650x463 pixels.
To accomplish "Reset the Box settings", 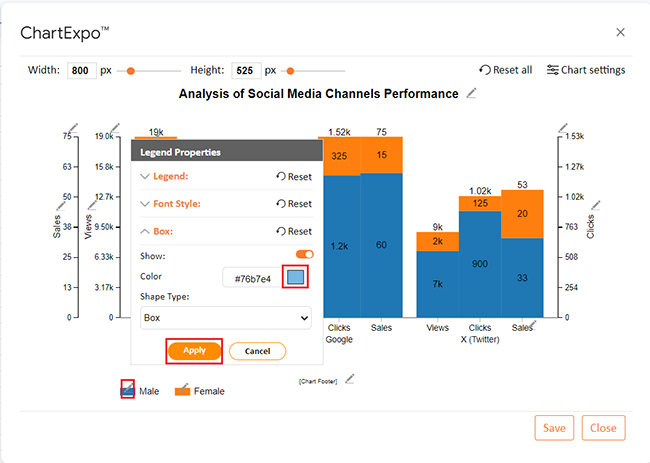I will point(294,231).
